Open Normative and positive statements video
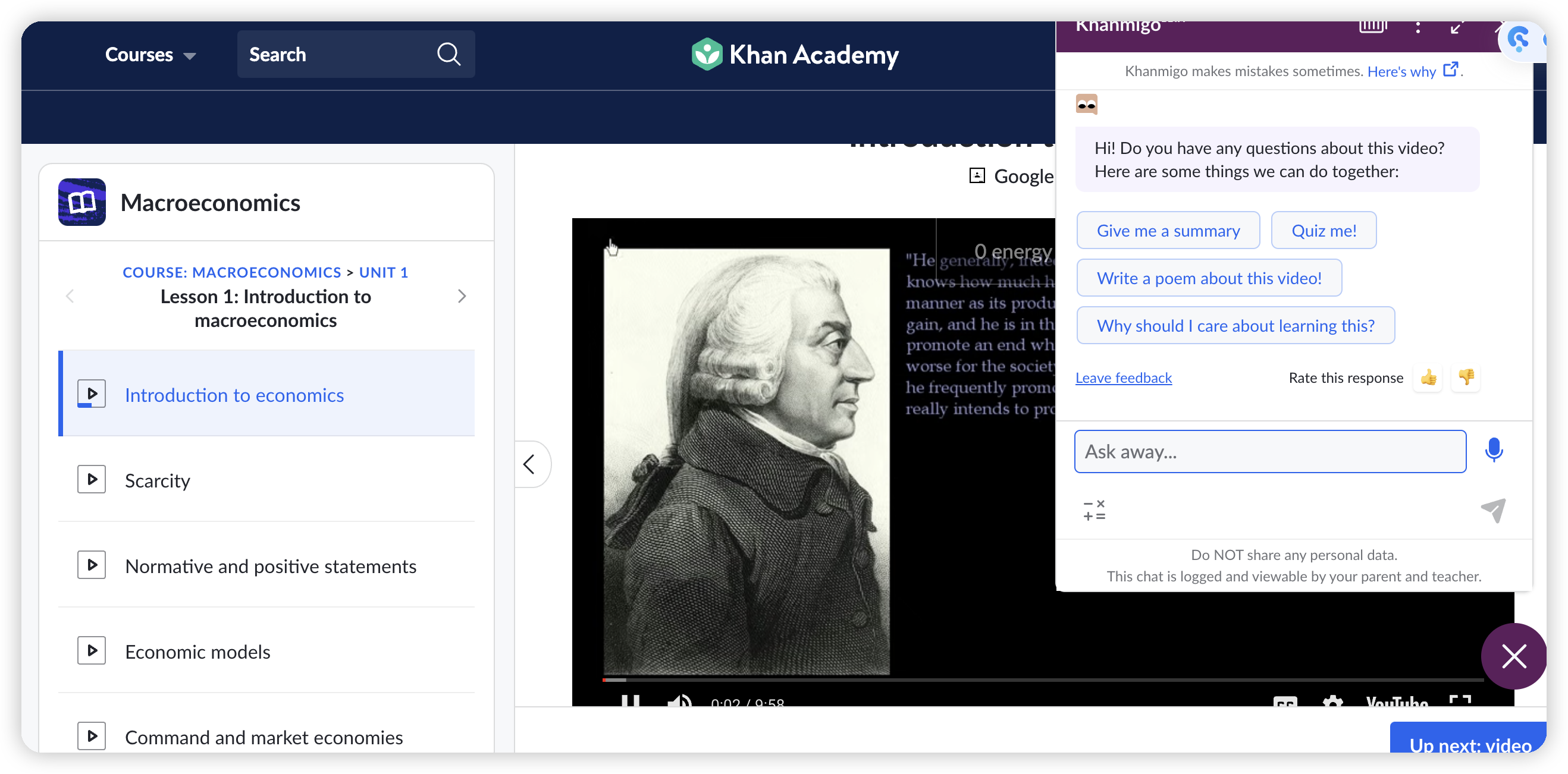Image resolution: width=1568 pixels, height=774 pixels. [267, 565]
